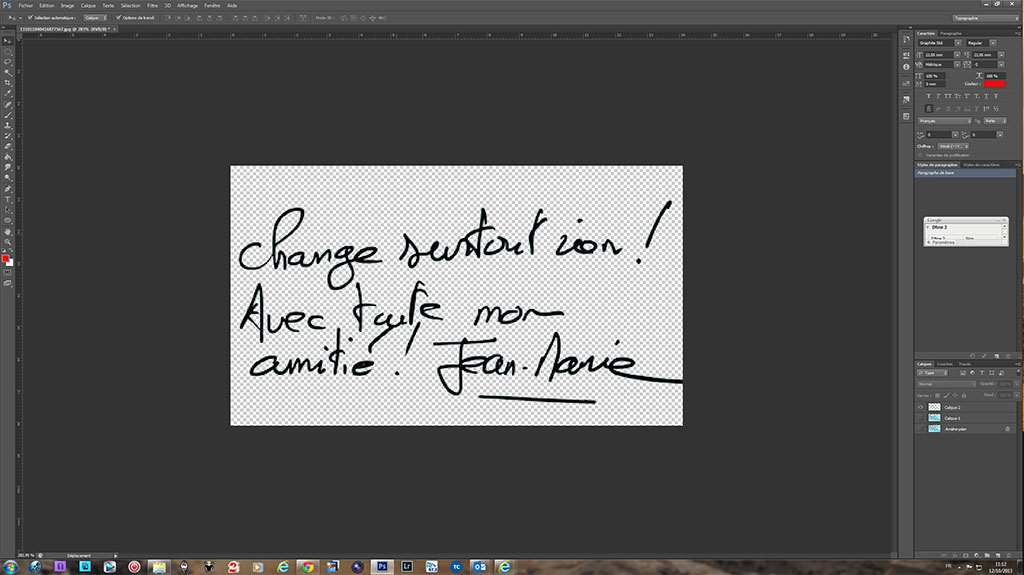This screenshot has height=575, width=1024.
Task: Open the font size dropdown arrow
Action: 957,55
